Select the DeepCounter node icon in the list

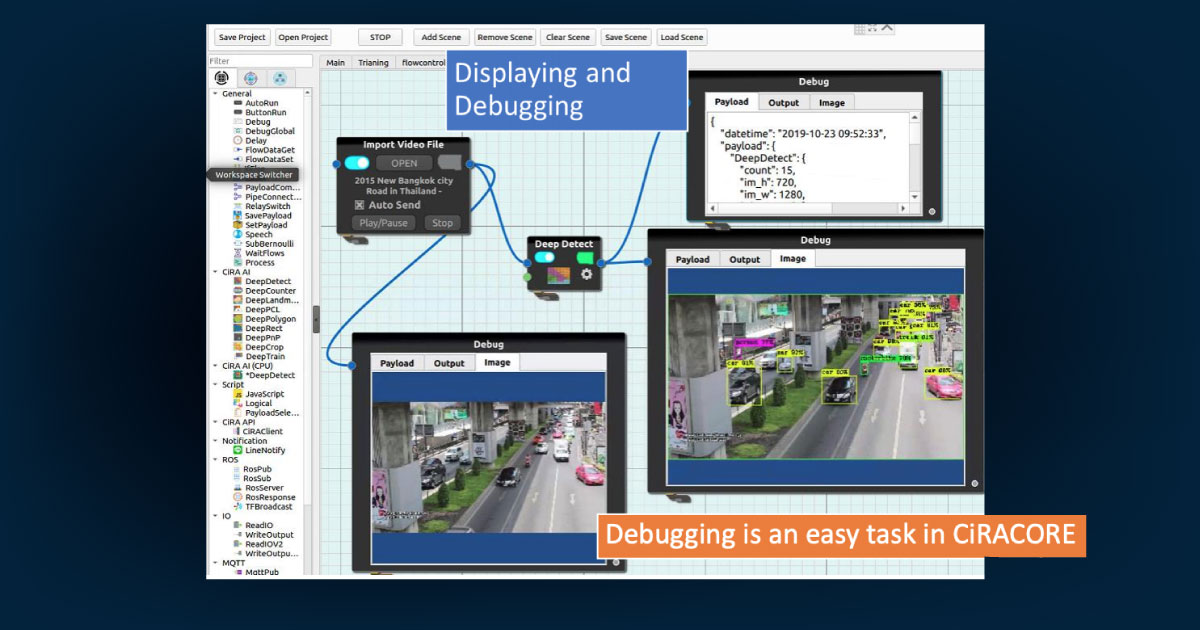click(238, 291)
